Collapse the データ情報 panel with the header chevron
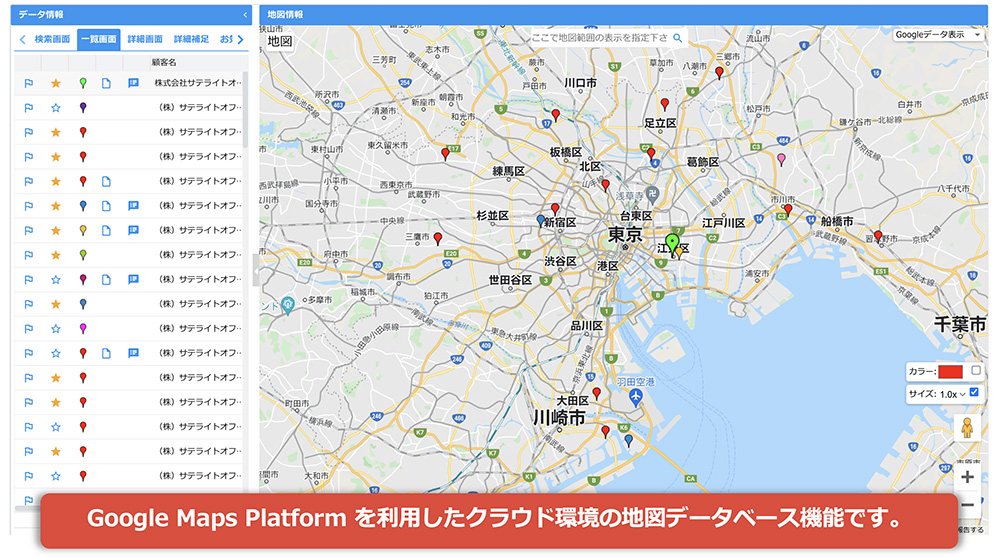 pos(246,15)
